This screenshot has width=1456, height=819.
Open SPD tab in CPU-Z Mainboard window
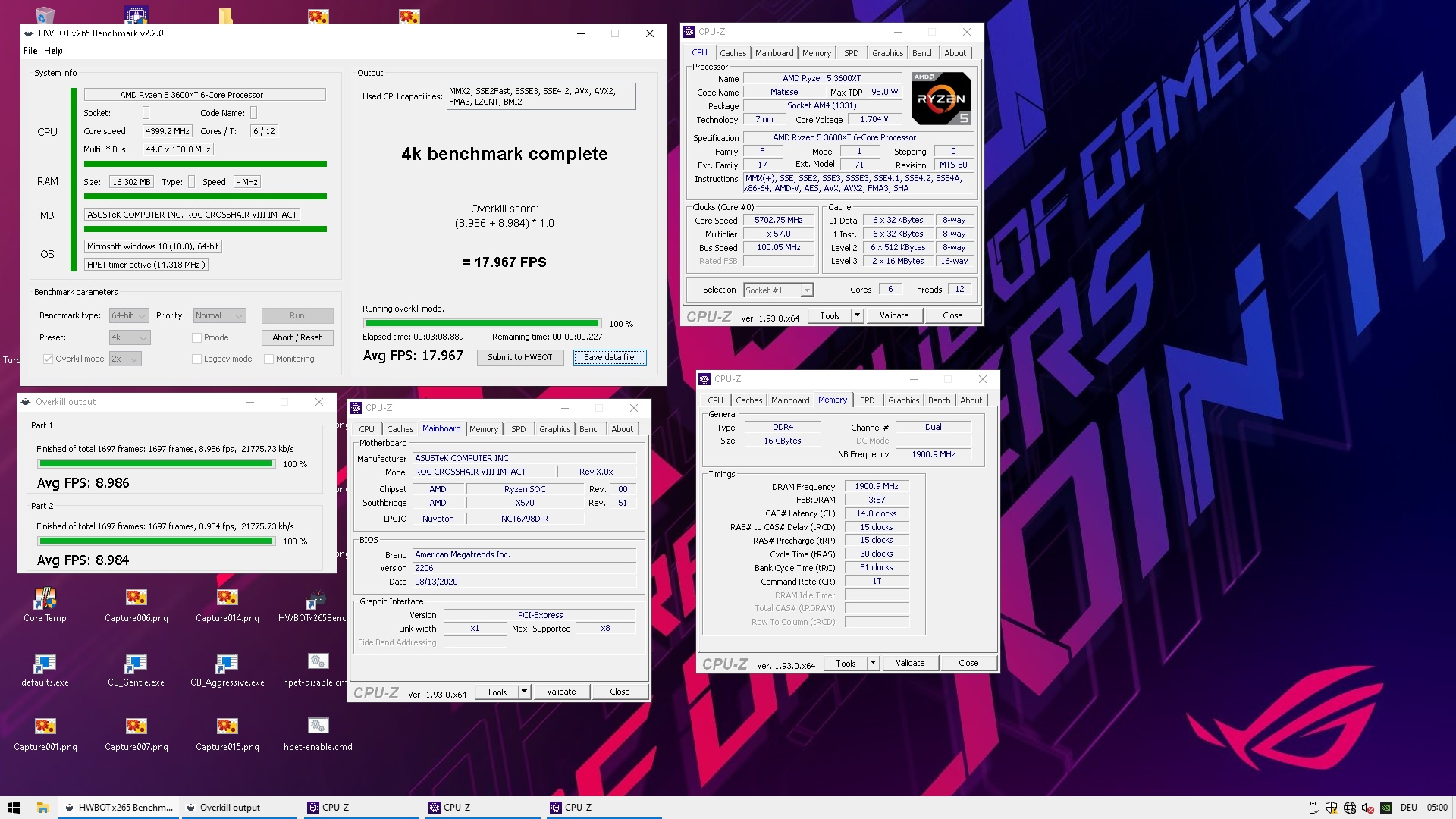coord(518,429)
